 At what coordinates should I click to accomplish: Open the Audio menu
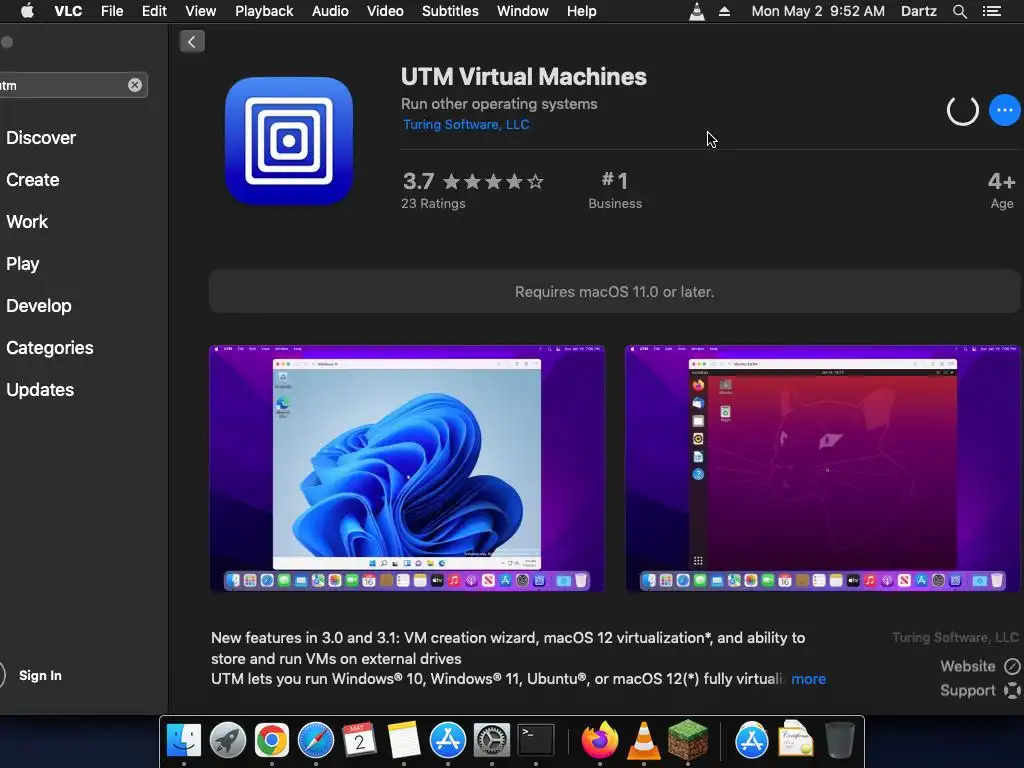(330, 11)
